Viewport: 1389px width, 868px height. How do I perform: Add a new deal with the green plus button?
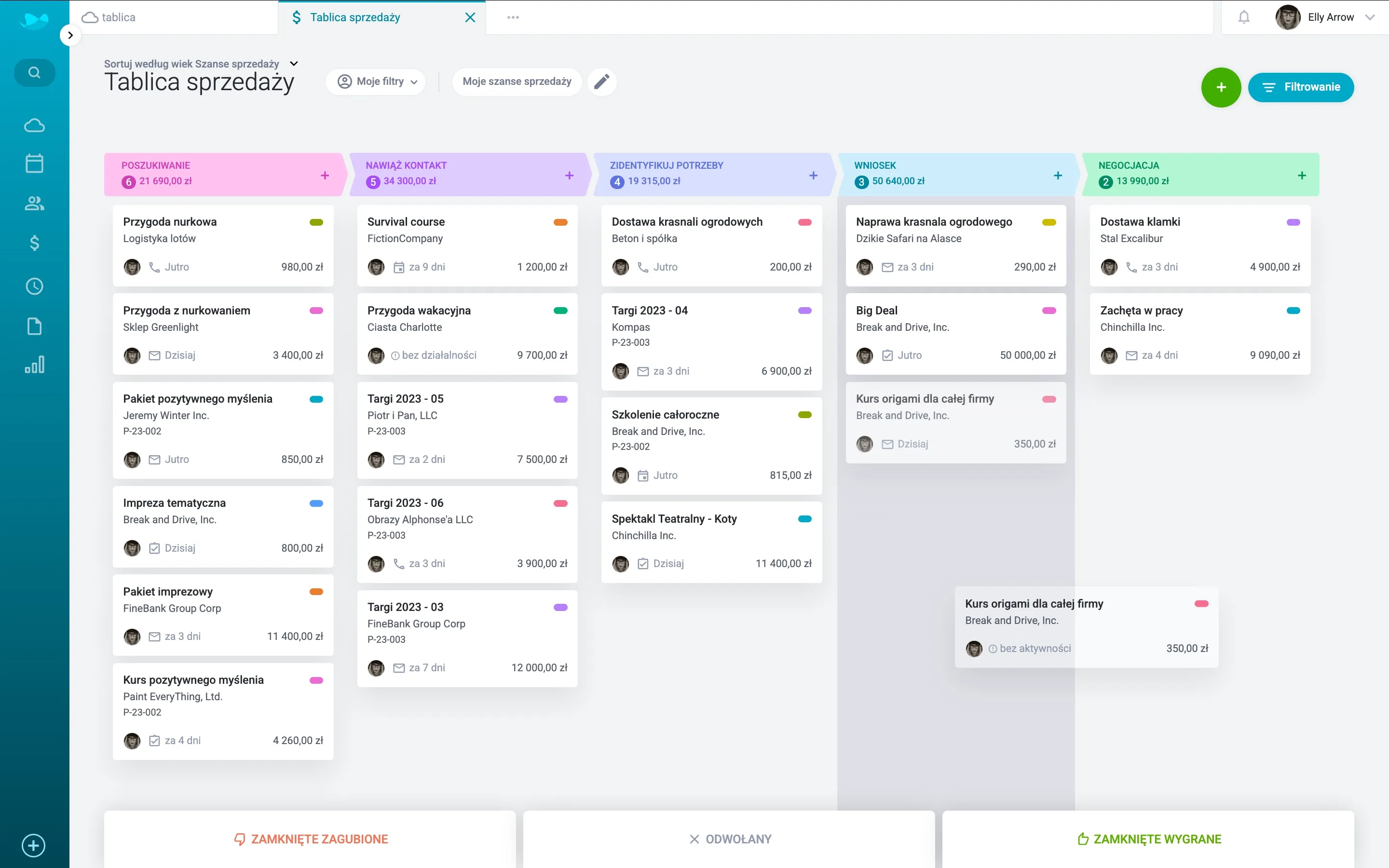tap(1220, 87)
